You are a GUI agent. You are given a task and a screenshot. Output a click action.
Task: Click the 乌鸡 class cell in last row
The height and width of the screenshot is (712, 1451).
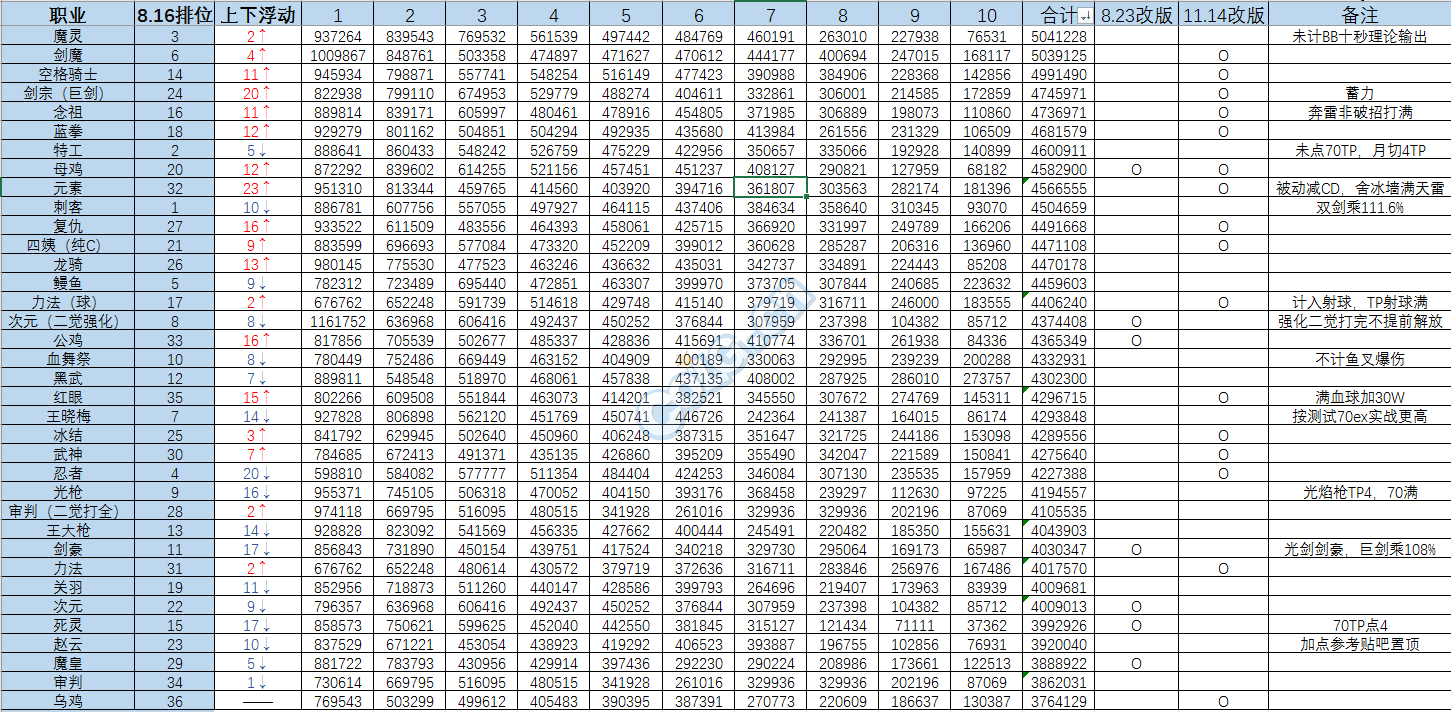point(67,702)
